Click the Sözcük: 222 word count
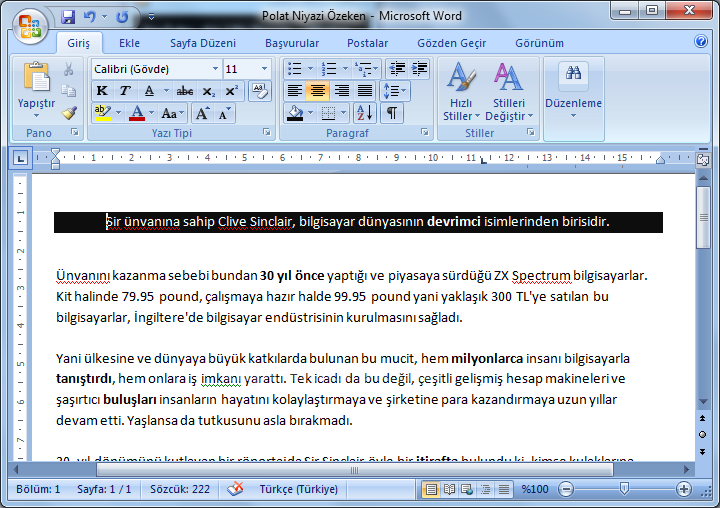Viewport: 720px width, 508px height. point(180,490)
